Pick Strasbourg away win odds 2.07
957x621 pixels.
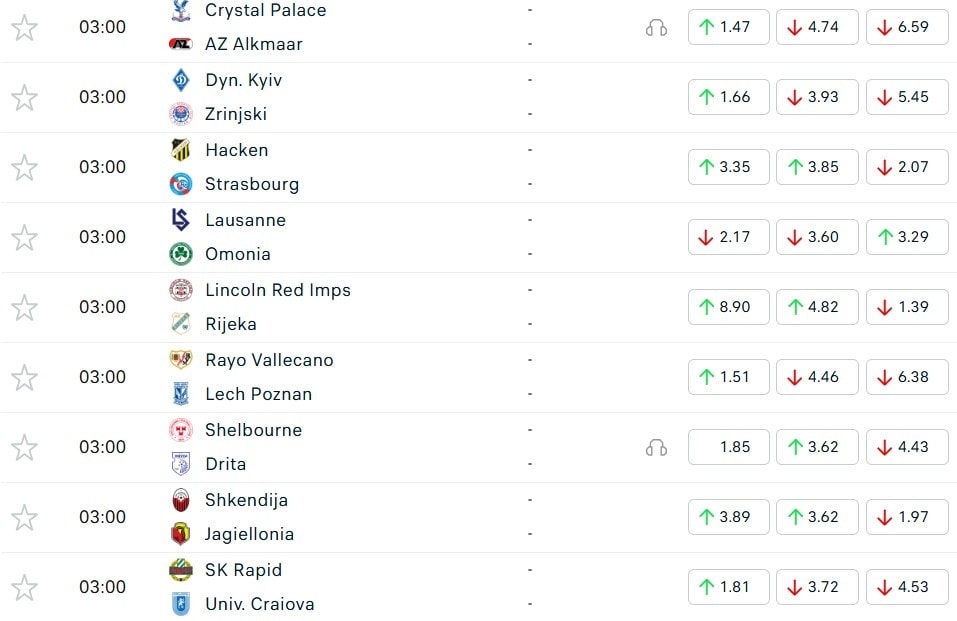(904, 167)
